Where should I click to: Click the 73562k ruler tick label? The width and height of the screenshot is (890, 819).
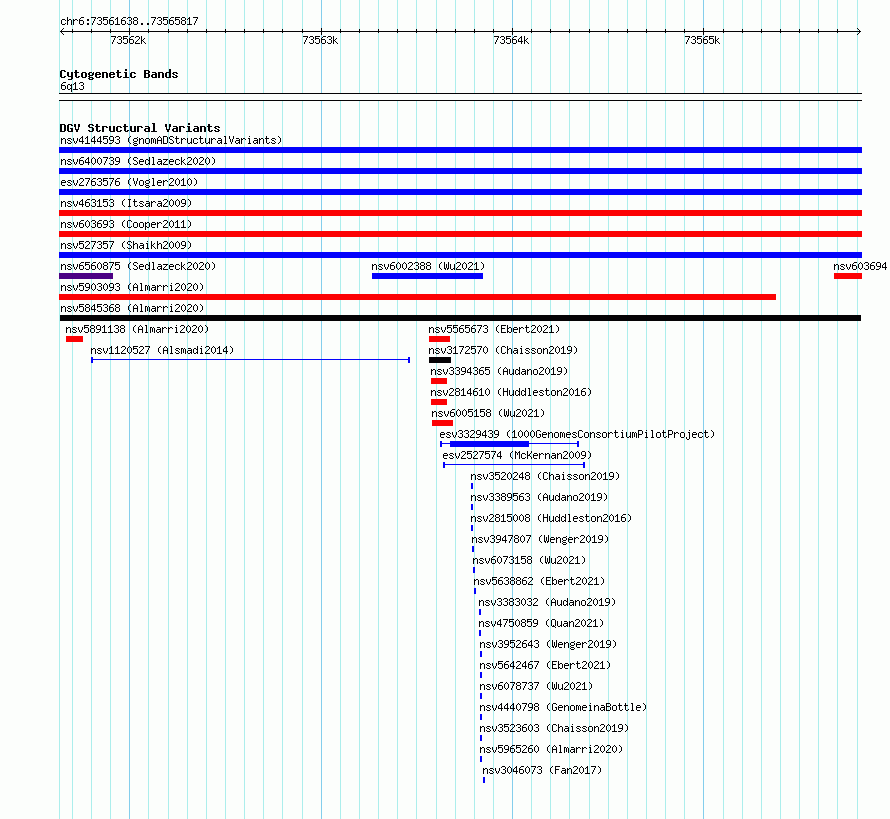128,40
